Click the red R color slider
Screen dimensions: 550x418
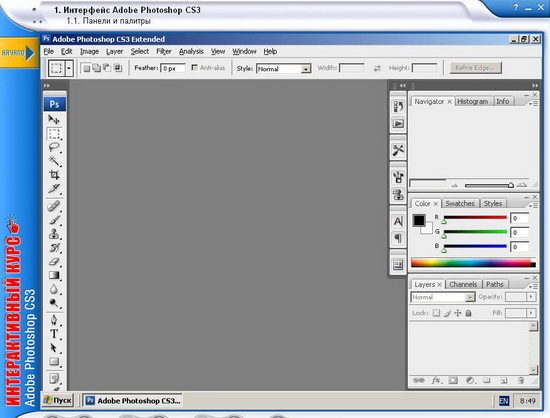[x=475, y=218]
